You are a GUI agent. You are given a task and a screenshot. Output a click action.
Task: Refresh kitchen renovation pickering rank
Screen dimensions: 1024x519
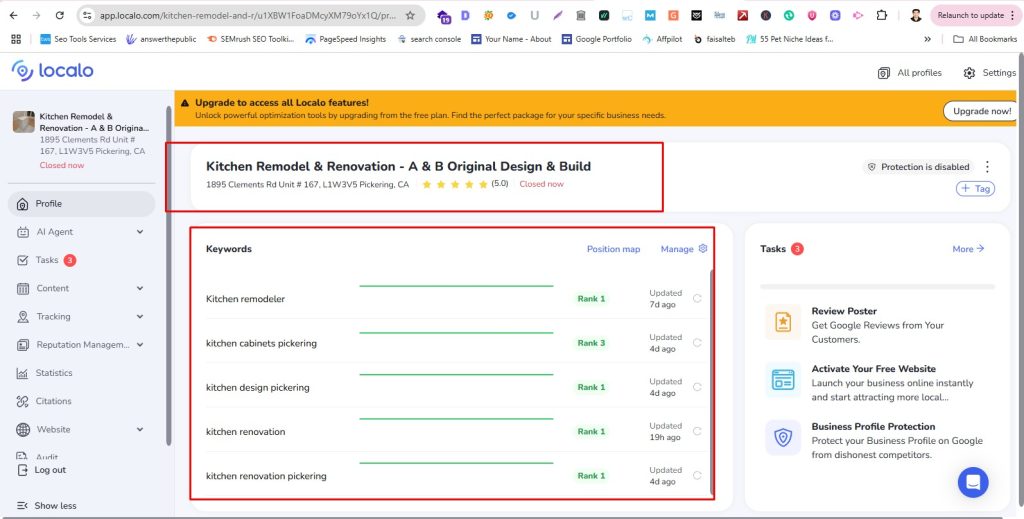[697, 475]
